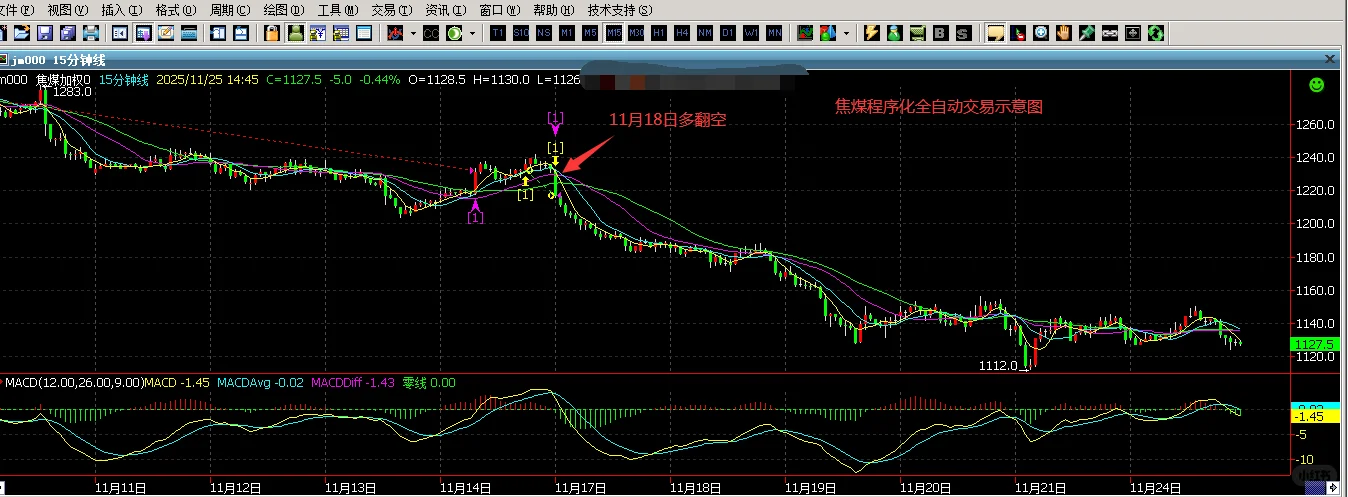Click the S toolbar icon
The height and width of the screenshot is (497, 1348).
click(962, 33)
